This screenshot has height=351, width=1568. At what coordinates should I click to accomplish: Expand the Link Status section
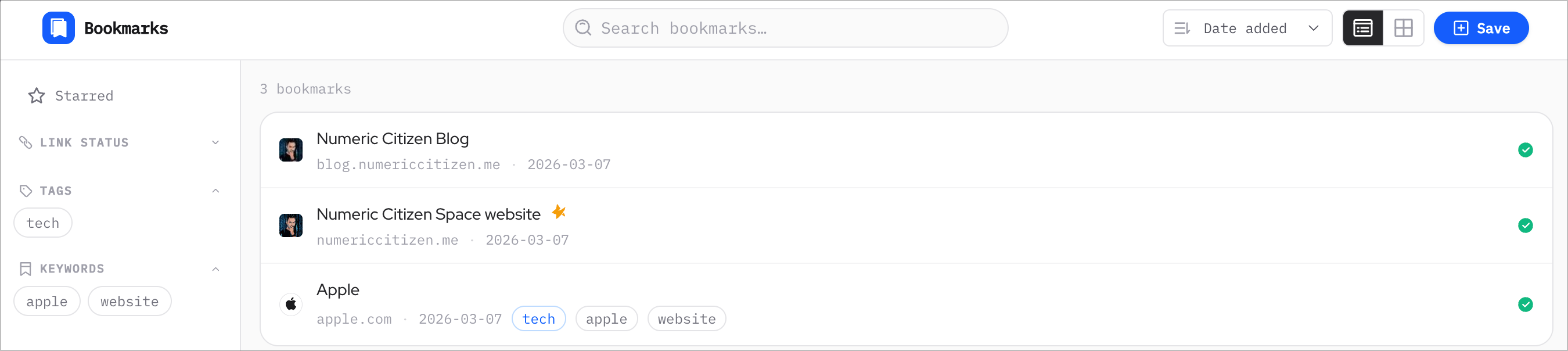[x=215, y=142]
